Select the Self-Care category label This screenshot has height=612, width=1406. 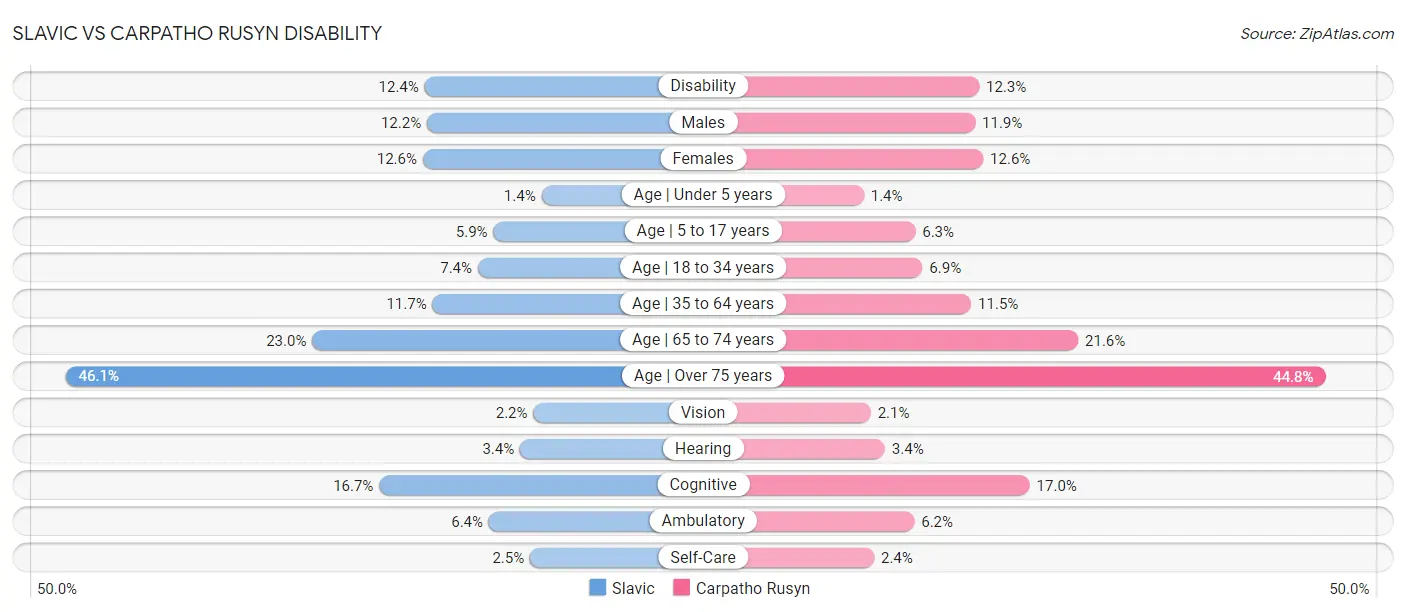tap(703, 557)
